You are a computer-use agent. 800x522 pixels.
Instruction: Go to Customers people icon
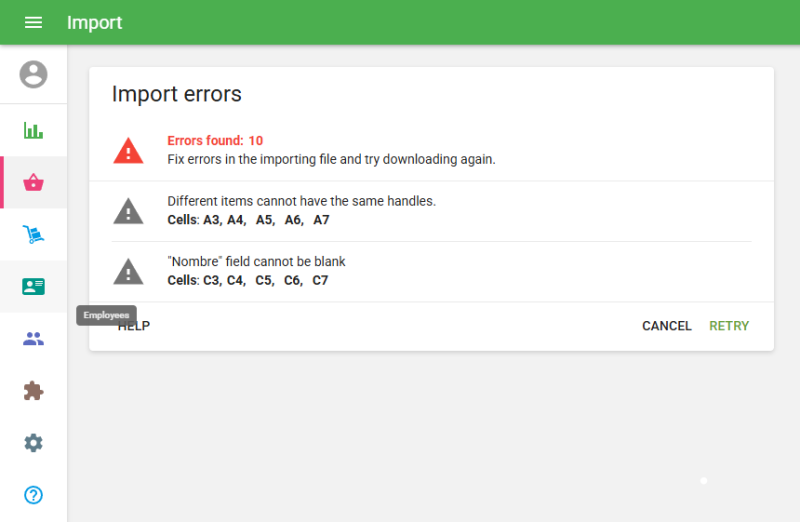click(33, 339)
